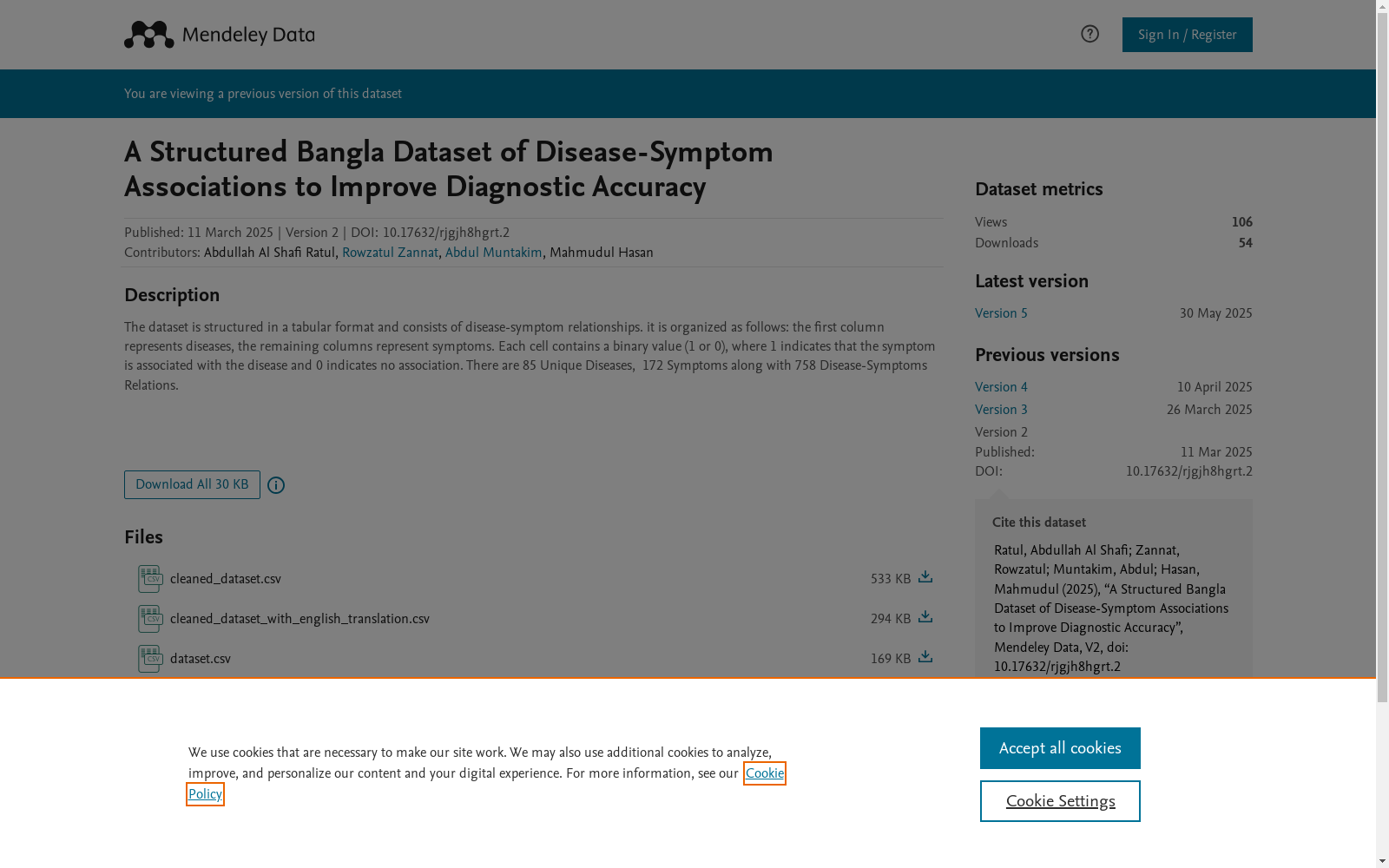
Task: Accept all cookies
Action: (x=1060, y=748)
